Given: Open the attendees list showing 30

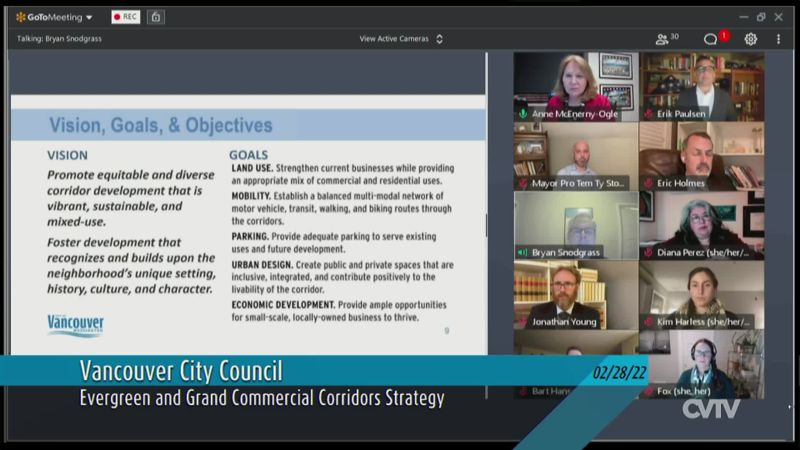Looking at the screenshot, I should pos(667,39).
